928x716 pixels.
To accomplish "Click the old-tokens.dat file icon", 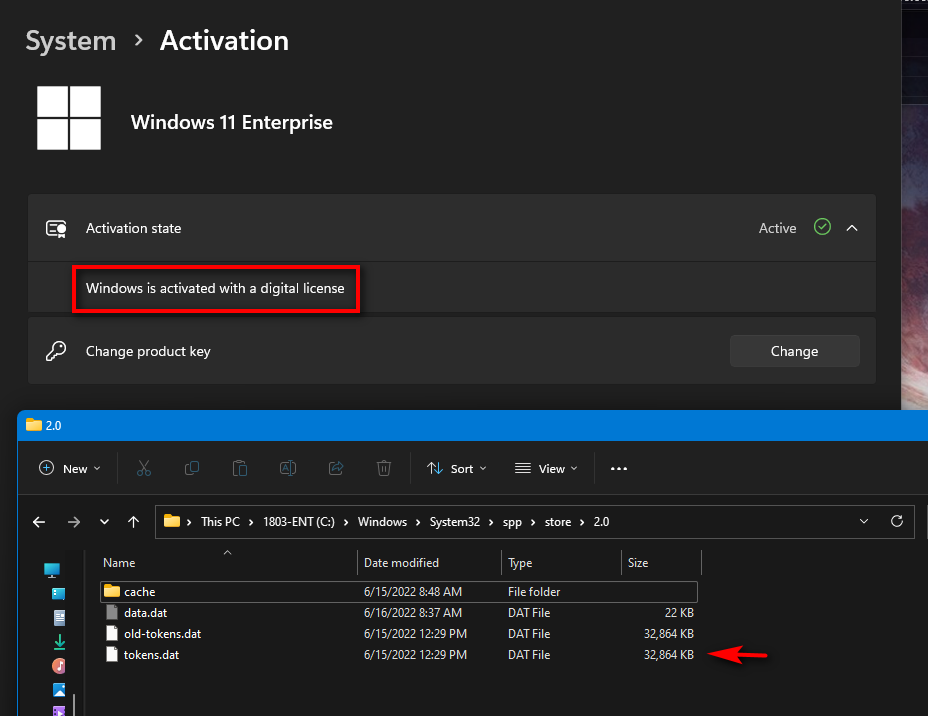I will pyautogui.click(x=112, y=634).
